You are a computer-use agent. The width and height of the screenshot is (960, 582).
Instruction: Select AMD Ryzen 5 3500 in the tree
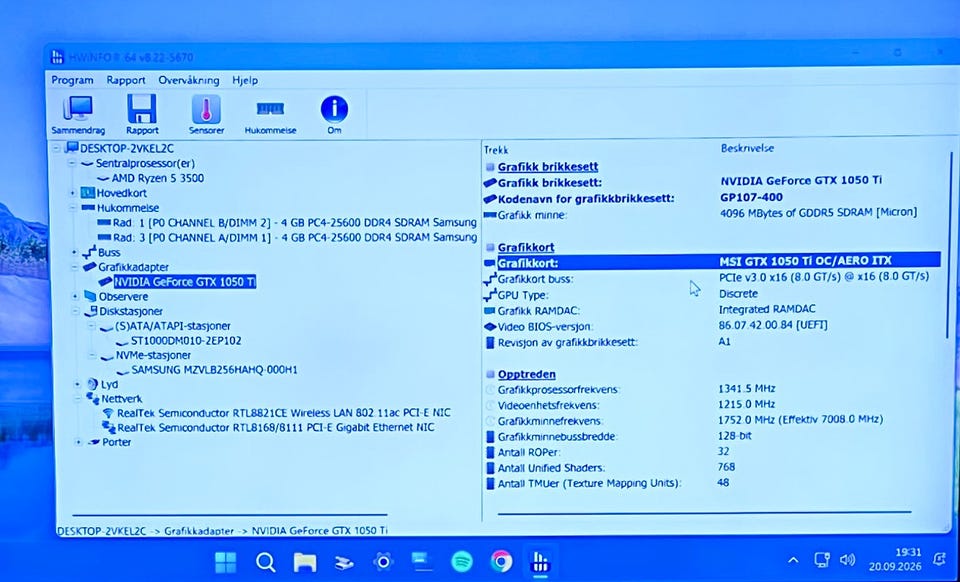click(x=158, y=178)
